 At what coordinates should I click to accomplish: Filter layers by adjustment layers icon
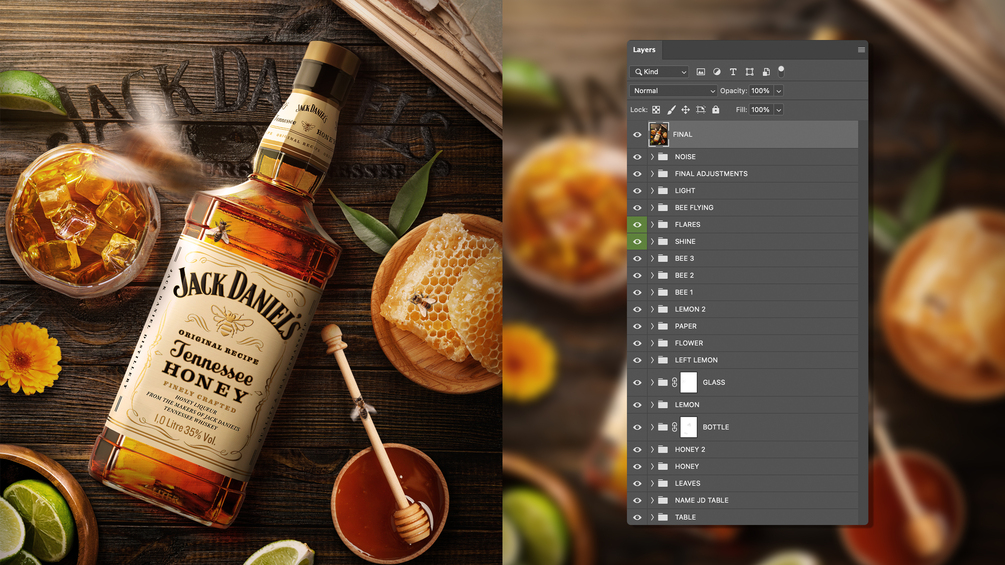[717, 72]
